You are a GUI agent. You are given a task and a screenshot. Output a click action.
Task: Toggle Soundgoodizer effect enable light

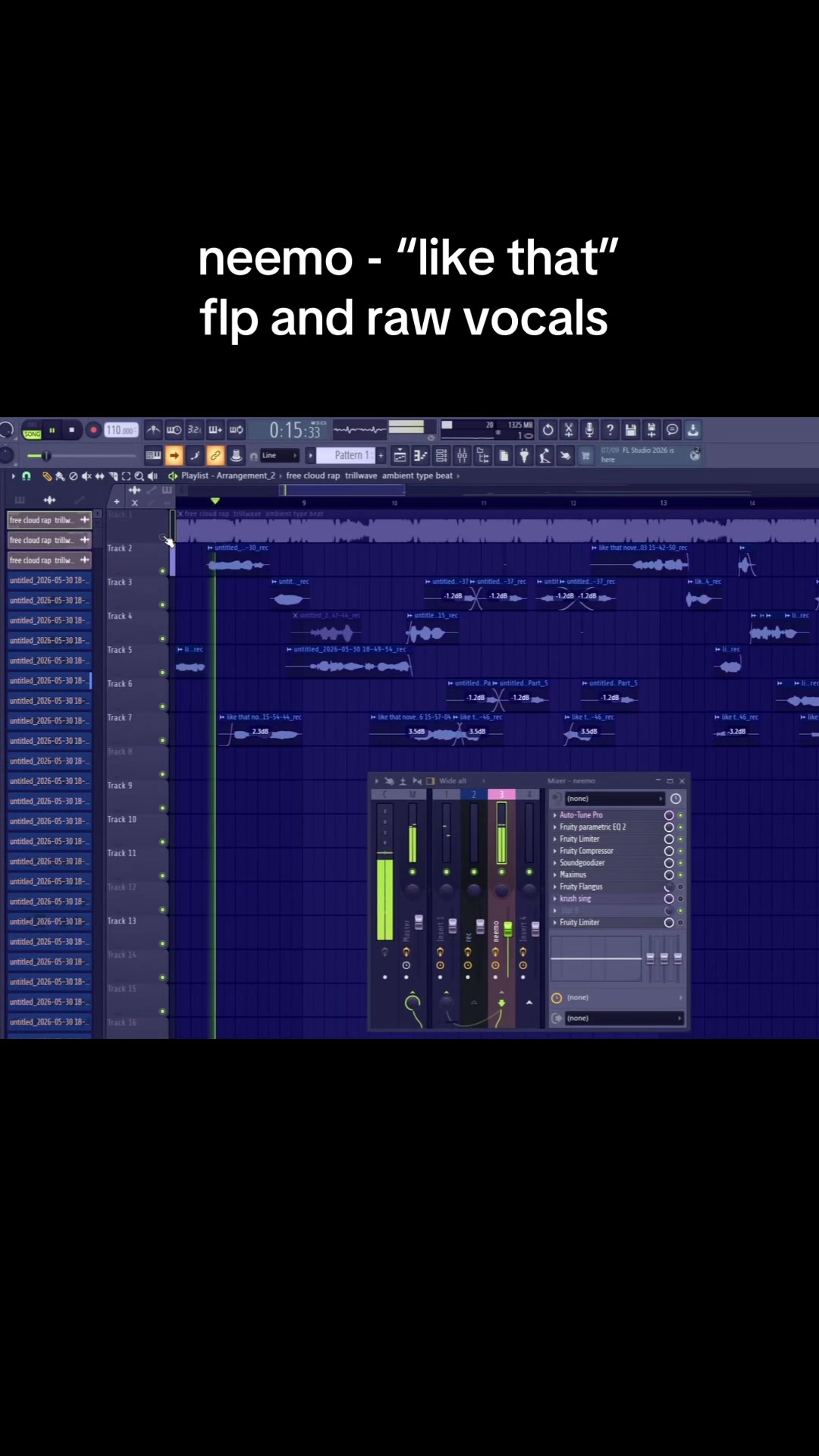click(680, 863)
